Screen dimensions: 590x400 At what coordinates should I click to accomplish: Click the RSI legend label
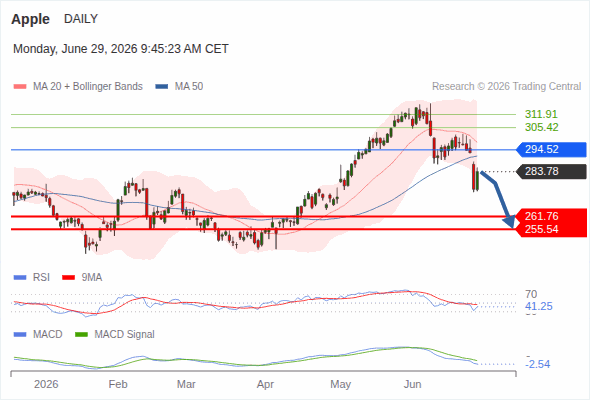click(x=41, y=278)
